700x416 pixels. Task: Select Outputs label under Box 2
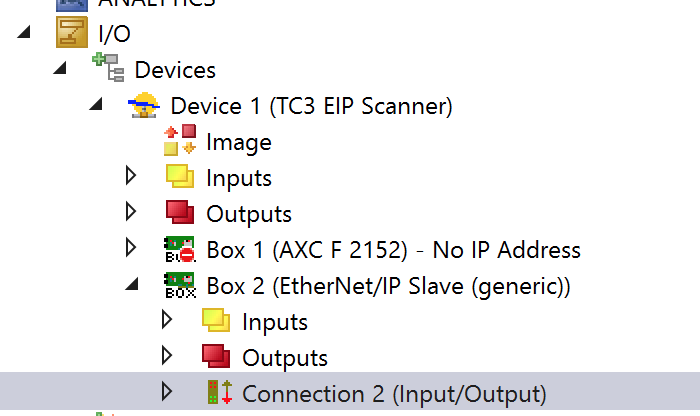[x=285, y=358]
